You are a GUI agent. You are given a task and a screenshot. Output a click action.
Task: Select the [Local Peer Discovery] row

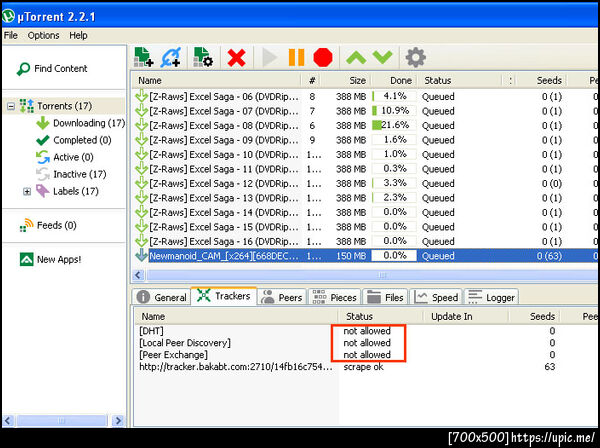pos(365,343)
